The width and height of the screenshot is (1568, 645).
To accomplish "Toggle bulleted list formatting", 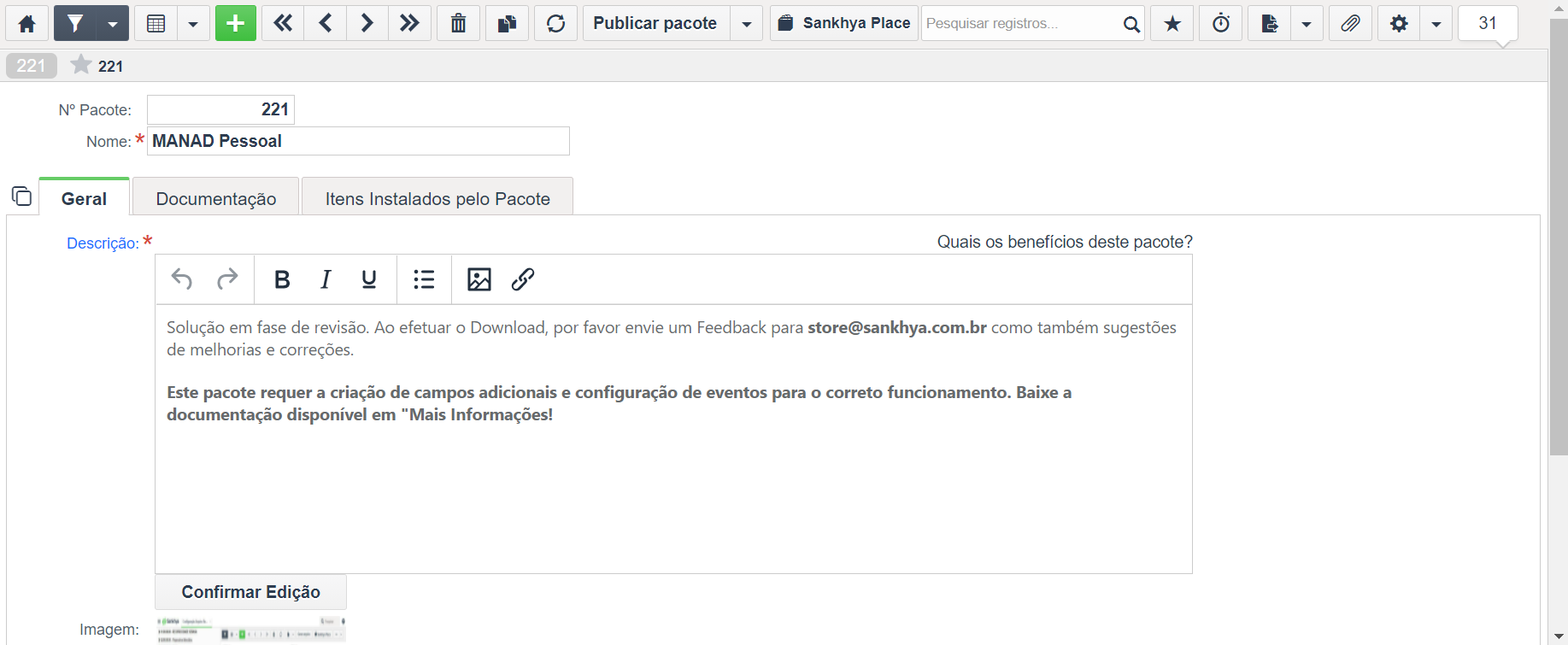I will coord(424,279).
